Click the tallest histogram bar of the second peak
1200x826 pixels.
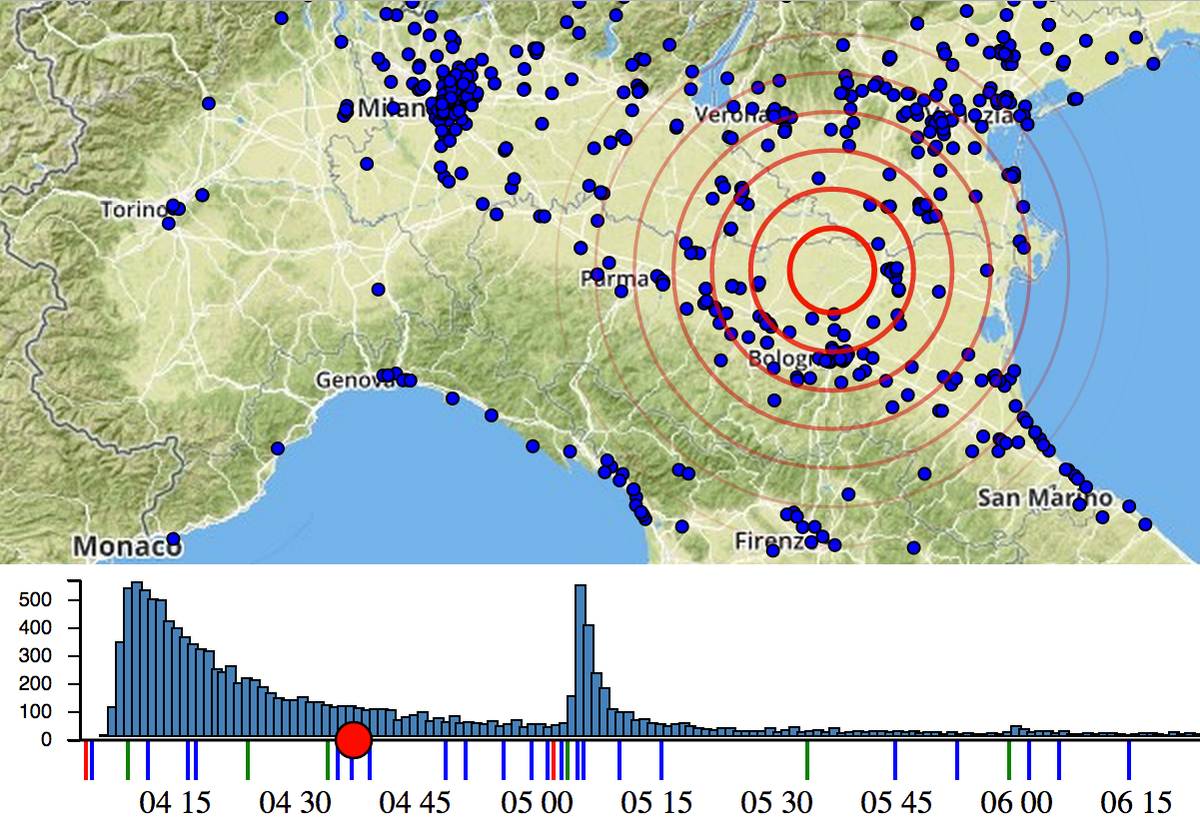[580, 662]
